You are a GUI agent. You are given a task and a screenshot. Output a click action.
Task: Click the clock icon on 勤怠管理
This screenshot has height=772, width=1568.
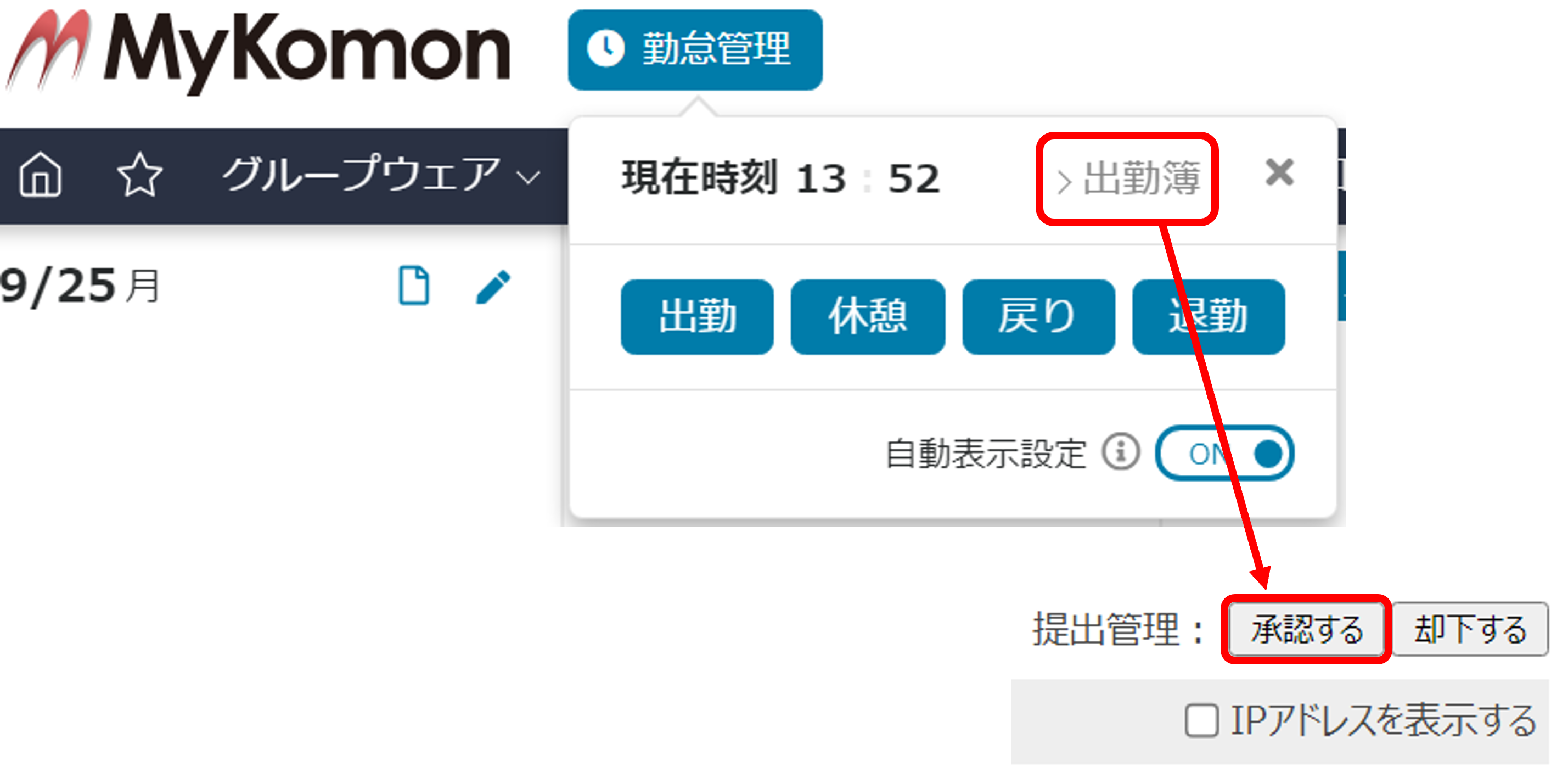point(606,49)
